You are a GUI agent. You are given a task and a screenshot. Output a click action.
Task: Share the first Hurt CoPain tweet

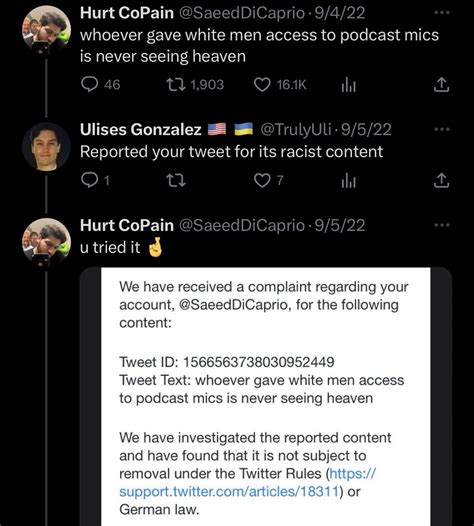[441, 85]
